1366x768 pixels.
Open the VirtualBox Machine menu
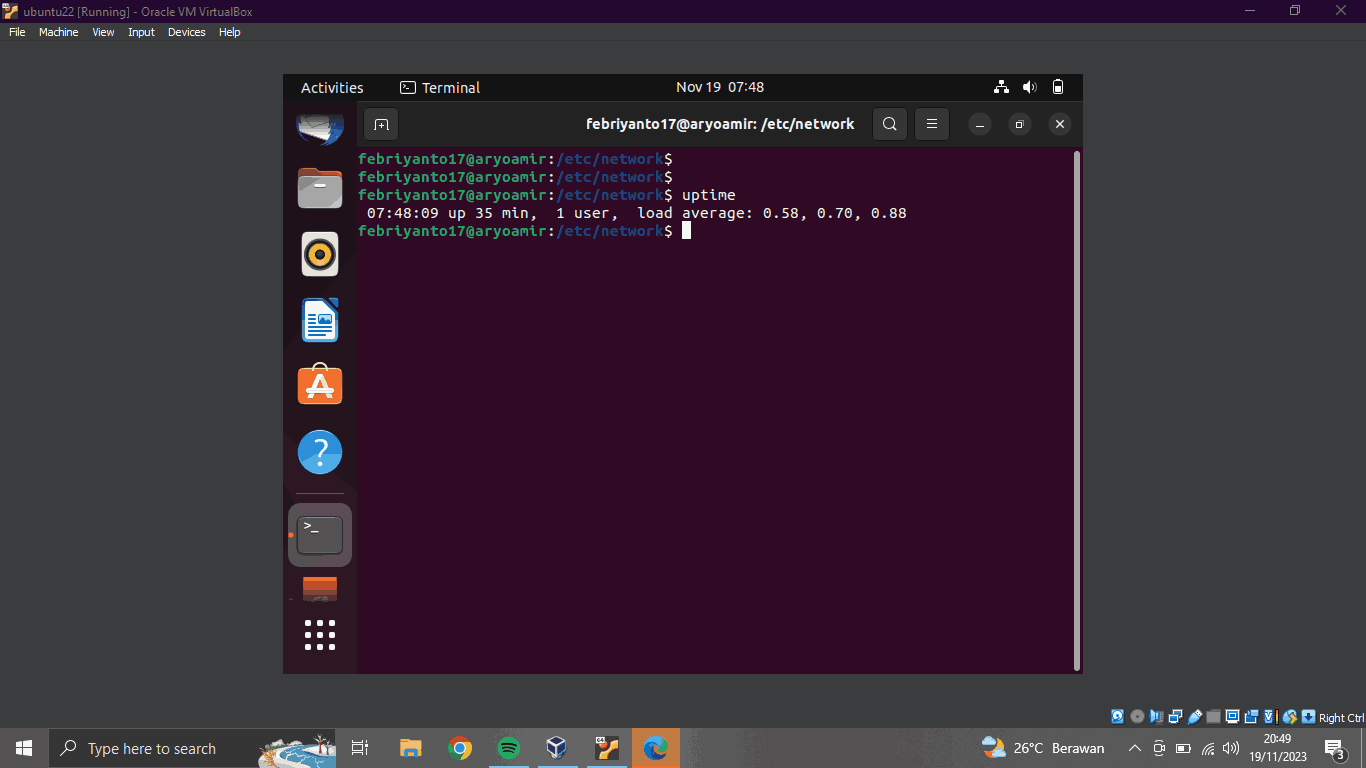[58, 32]
